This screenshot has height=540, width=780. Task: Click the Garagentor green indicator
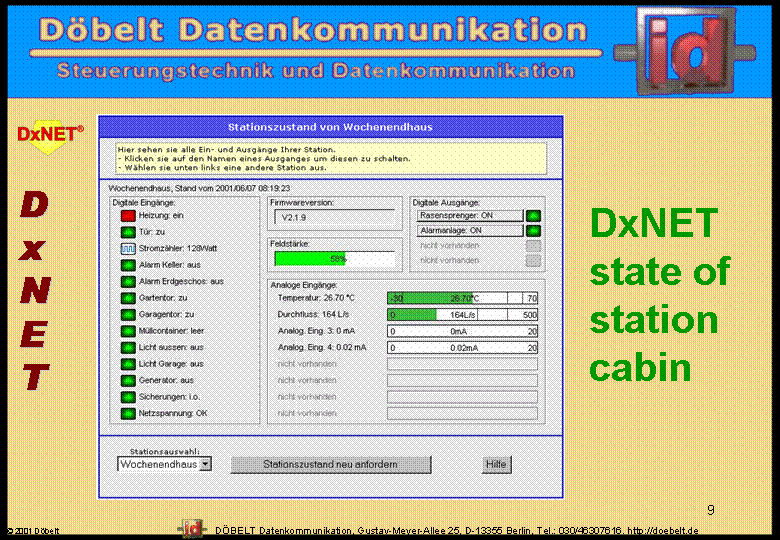click(x=128, y=315)
